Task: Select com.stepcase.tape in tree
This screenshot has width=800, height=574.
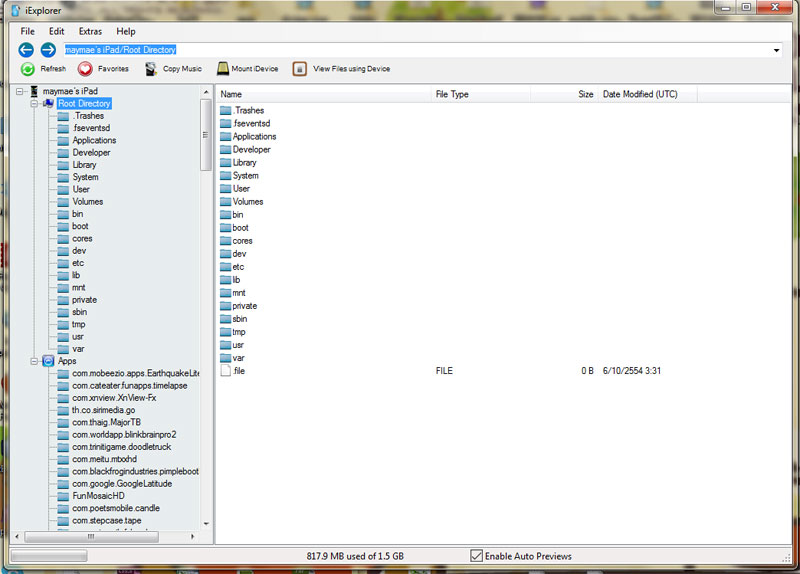Action: [x=107, y=520]
